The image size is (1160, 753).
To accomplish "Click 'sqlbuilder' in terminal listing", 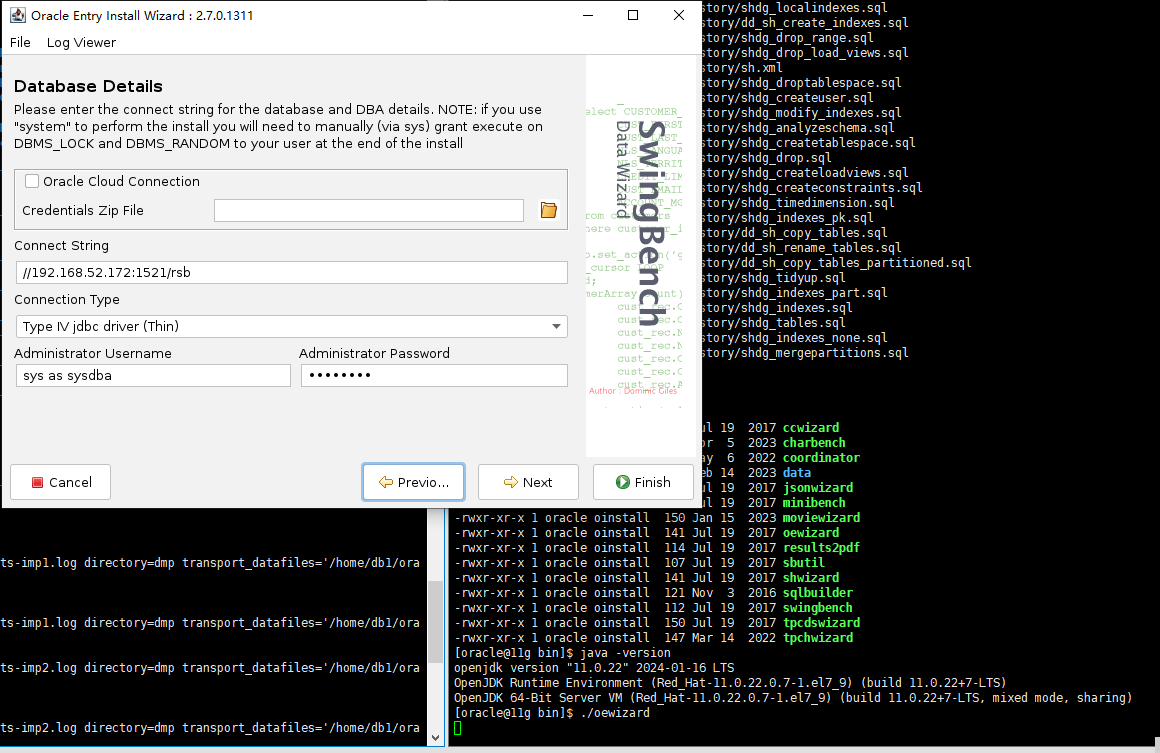I will [x=817, y=592].
